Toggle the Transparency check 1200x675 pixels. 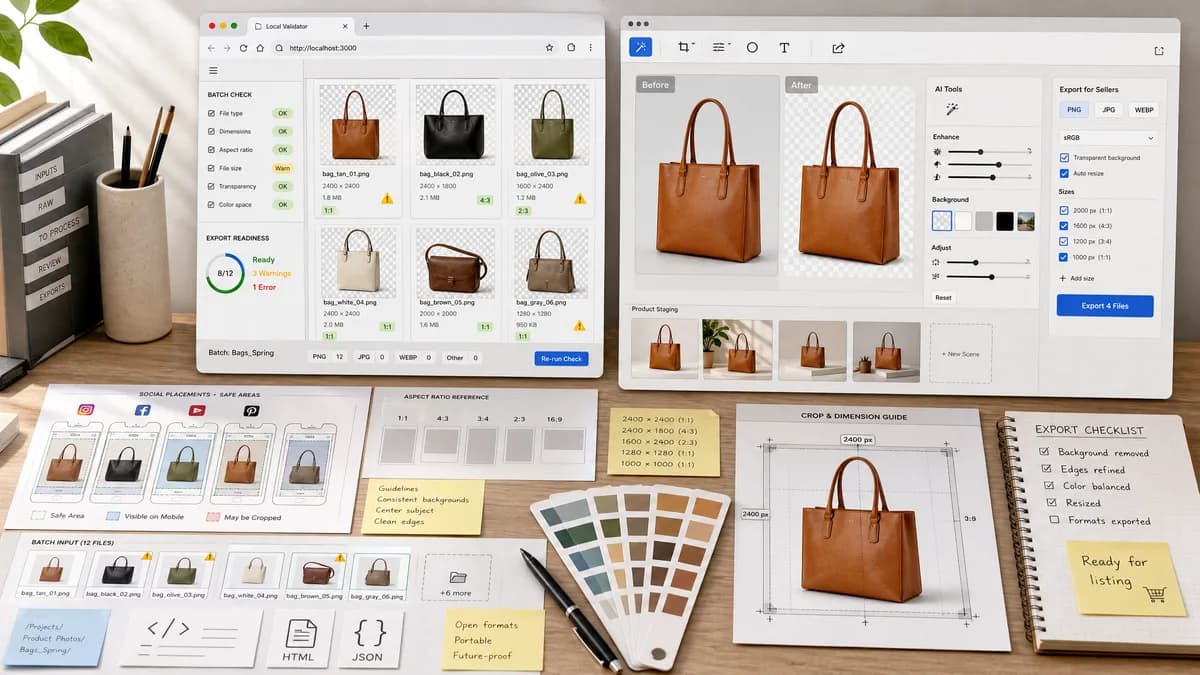[211, 186]
